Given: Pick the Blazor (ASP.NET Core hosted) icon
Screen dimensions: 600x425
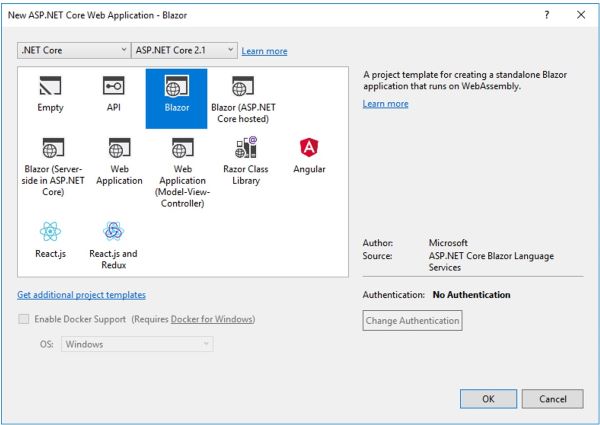Looking at the screenshot, I should [x=243, y=86].
